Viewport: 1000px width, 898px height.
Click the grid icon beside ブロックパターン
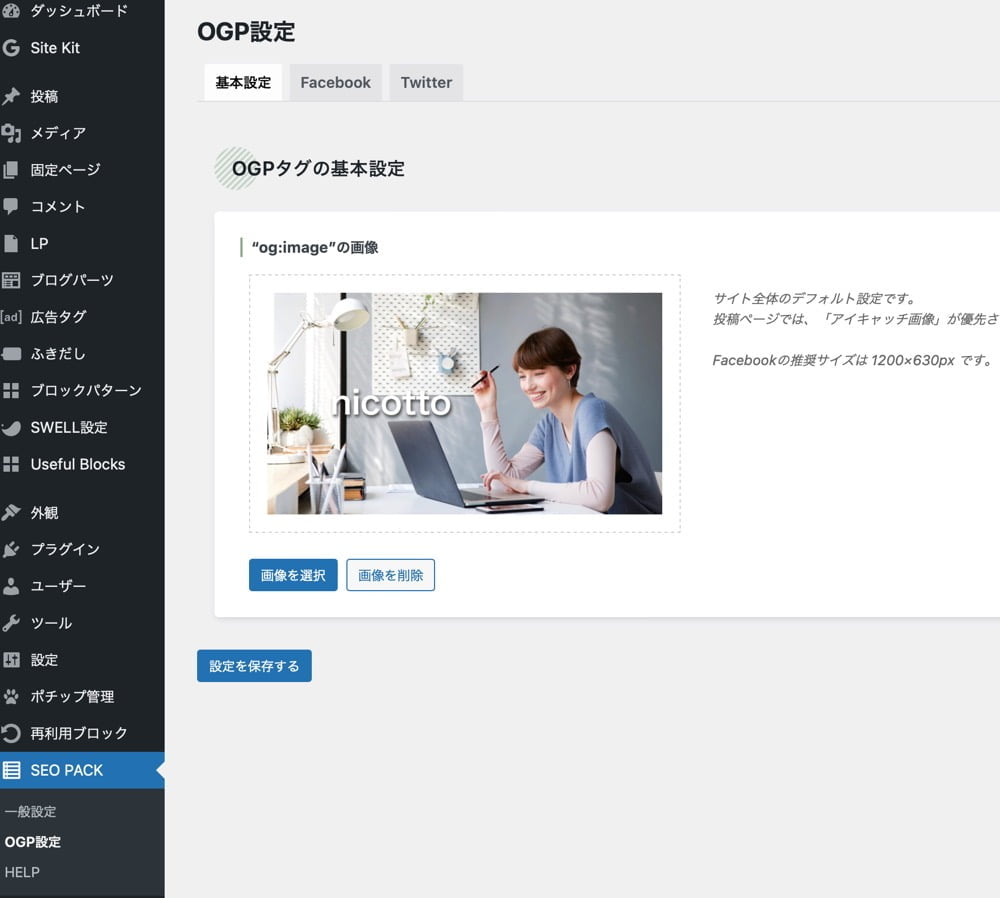click(11, 390)
